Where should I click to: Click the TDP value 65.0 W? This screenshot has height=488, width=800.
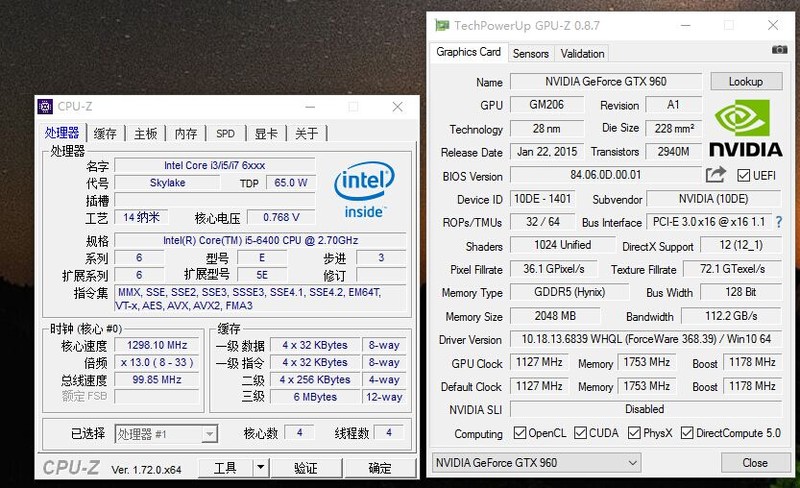click(x=291, y=183)
